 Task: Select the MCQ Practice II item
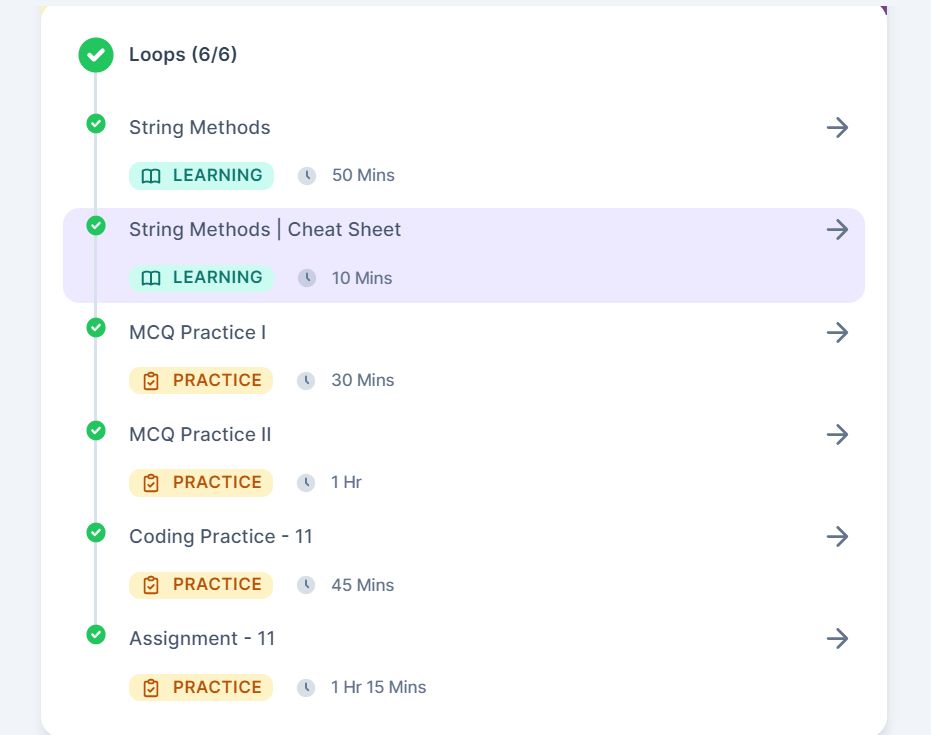tap(200, 434)
